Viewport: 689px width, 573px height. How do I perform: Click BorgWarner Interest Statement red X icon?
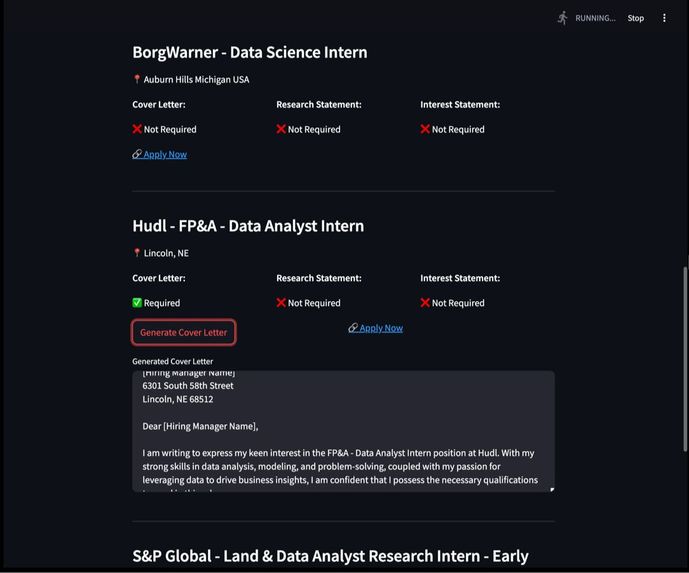425,129
